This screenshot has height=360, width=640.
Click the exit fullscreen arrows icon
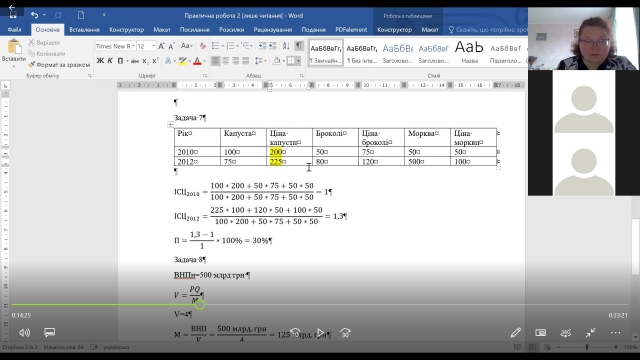590,333
